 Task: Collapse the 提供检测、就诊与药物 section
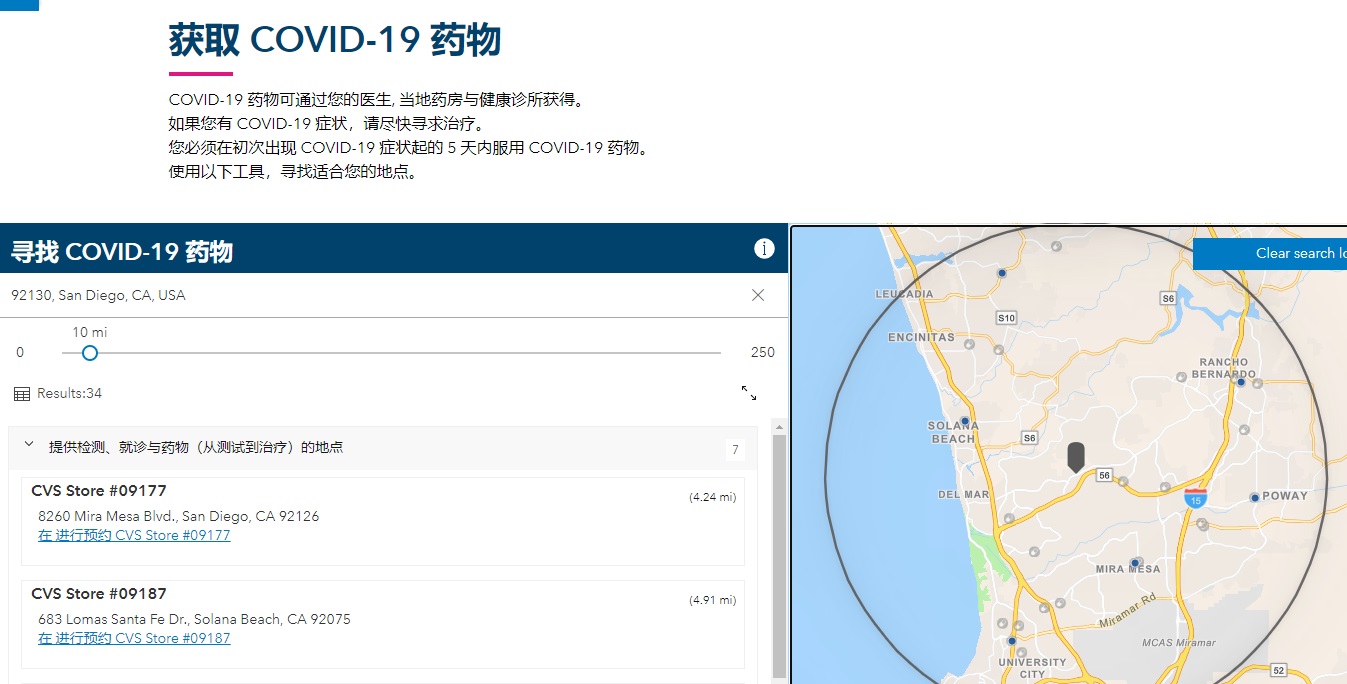(x=27, y=447)
